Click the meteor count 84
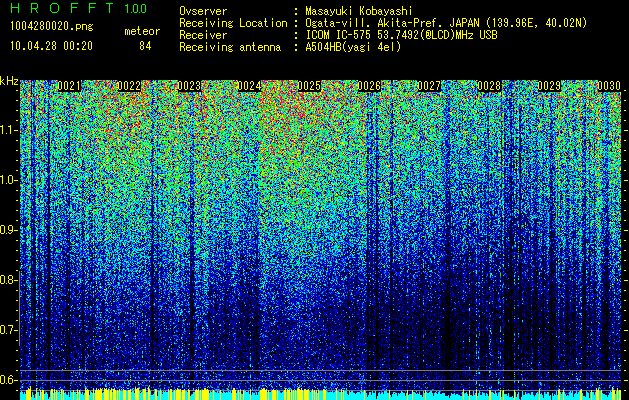 [x=145, y=46]
